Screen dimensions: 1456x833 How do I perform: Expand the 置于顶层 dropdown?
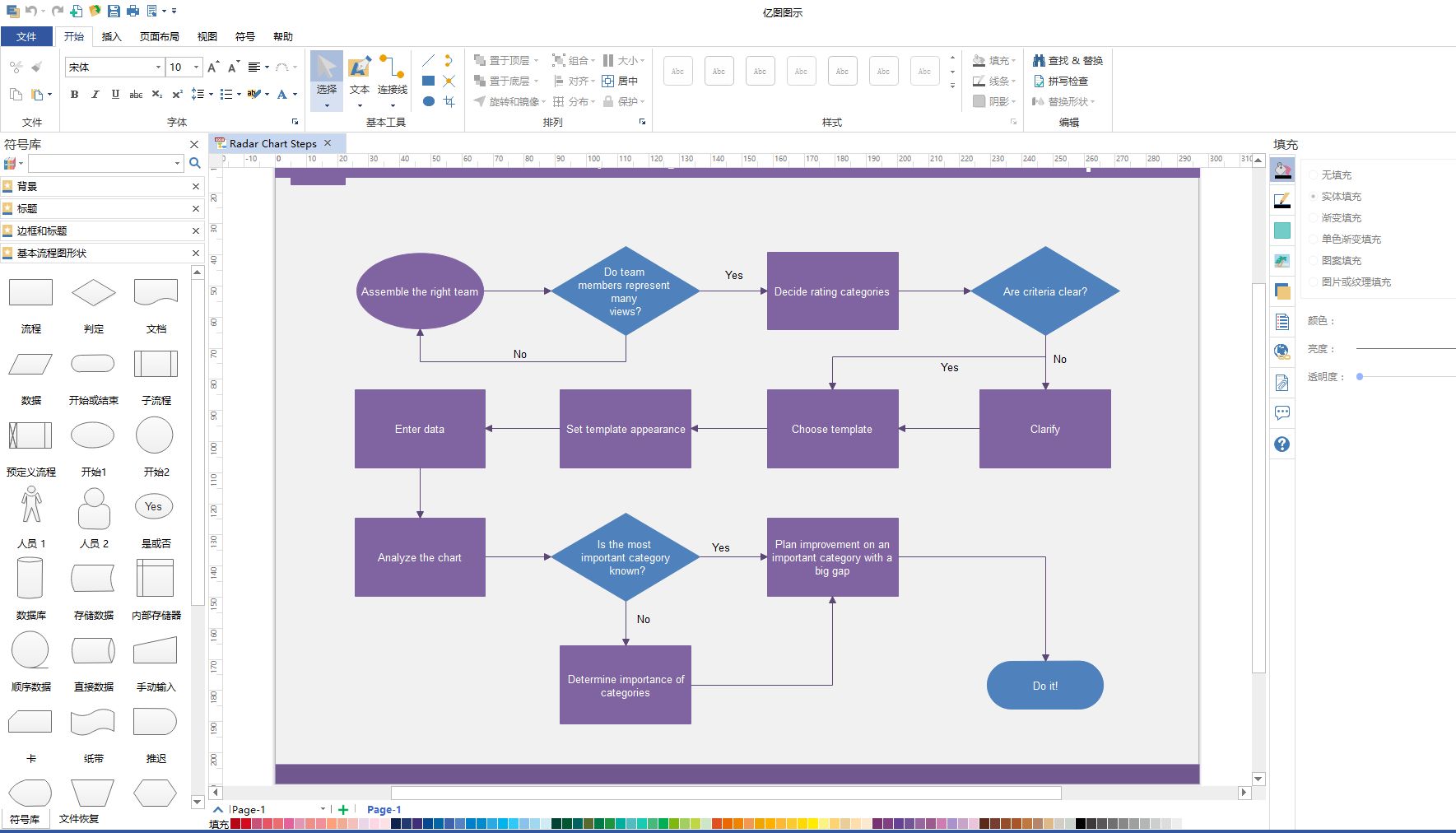(x=537, y=61)
